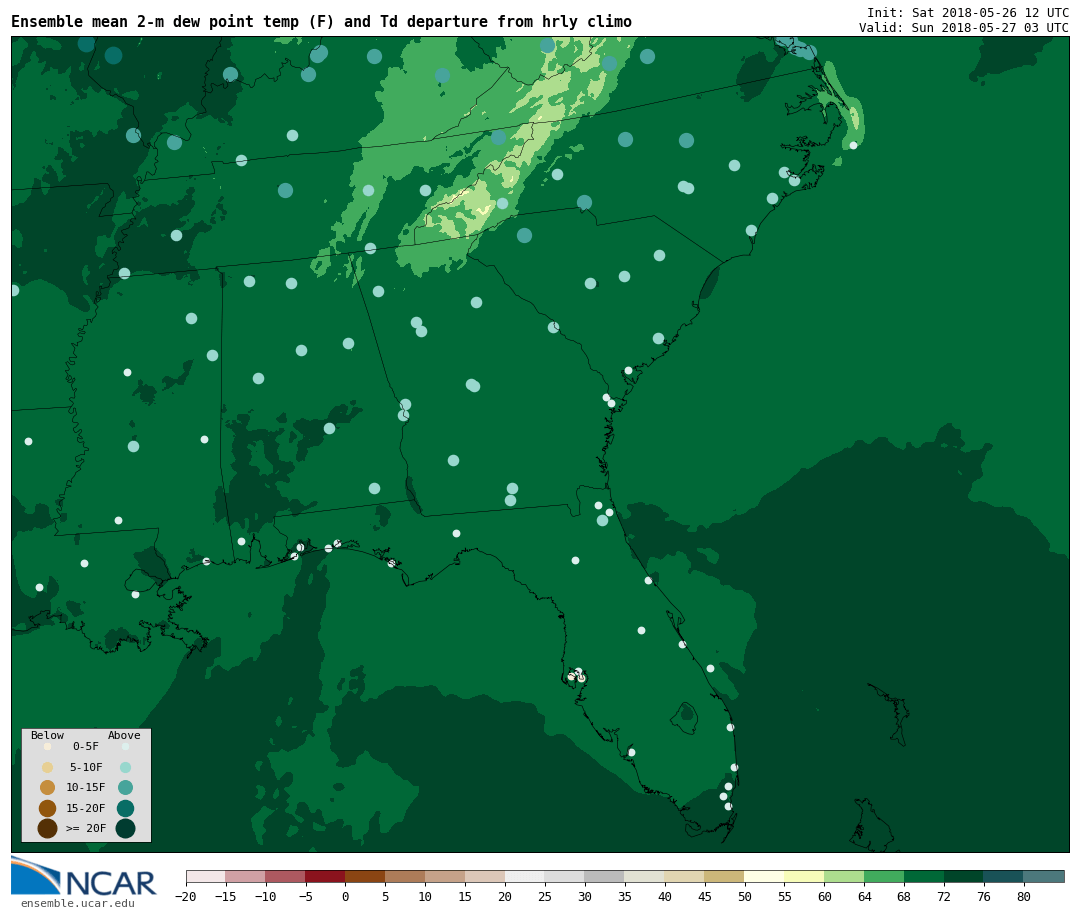Click the colorbar segment between 30 and 35

(605, 876)
